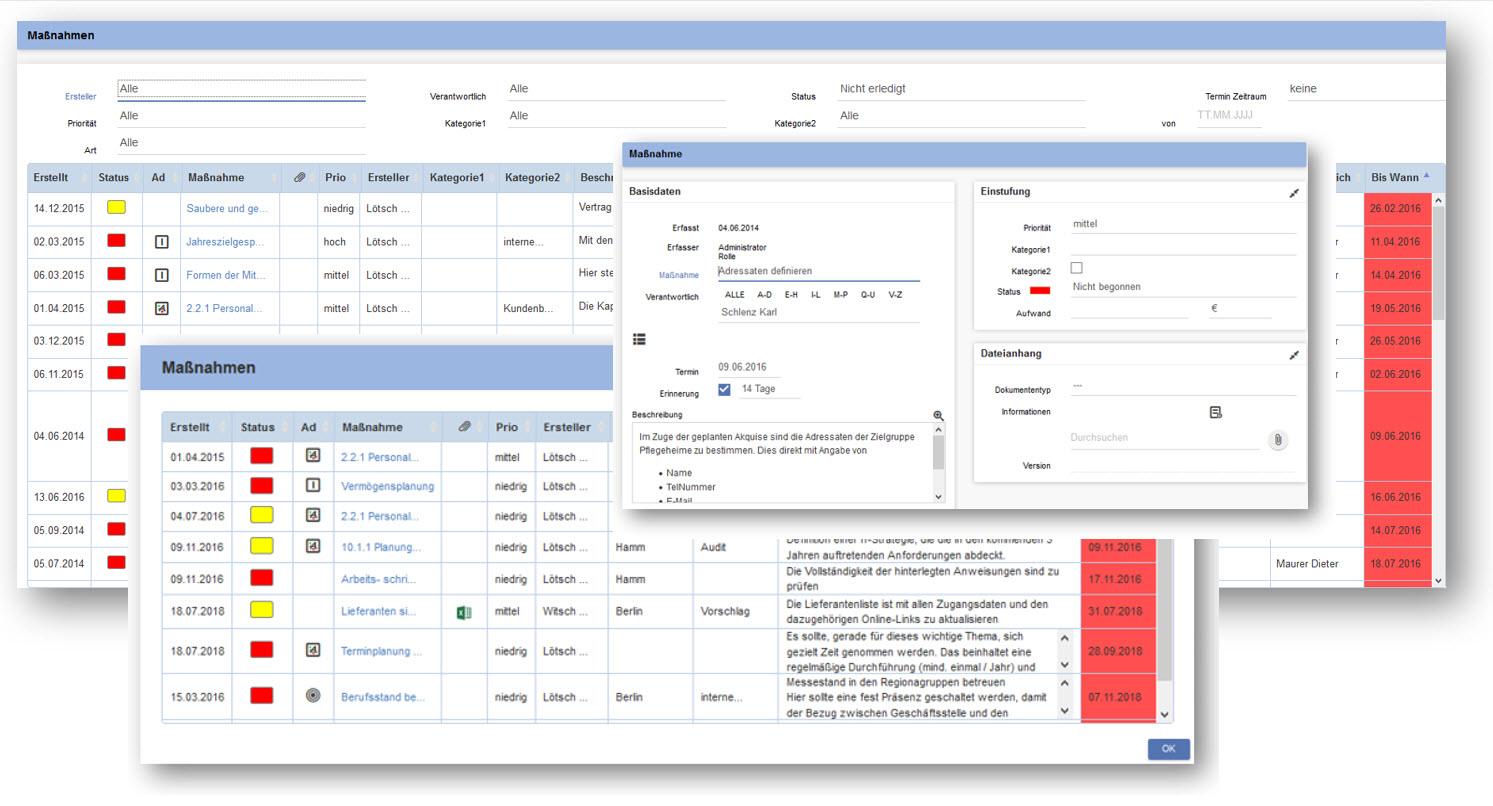Viewport: 1493px width, 806px height.
Task: Click the pin icon in Dateianhang panel
Action: click(x=1294, y=355)
